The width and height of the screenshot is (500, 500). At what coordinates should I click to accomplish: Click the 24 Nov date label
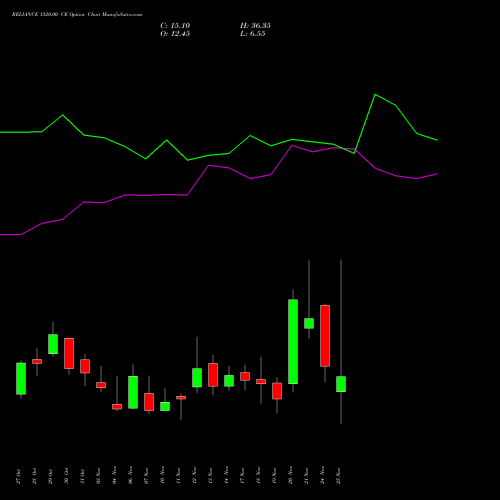click(322, 476)
